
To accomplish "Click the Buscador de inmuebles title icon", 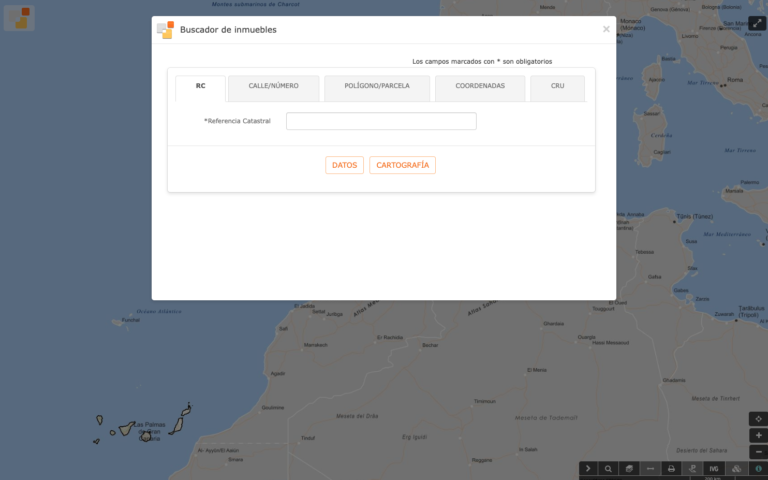I will [166, 30].
